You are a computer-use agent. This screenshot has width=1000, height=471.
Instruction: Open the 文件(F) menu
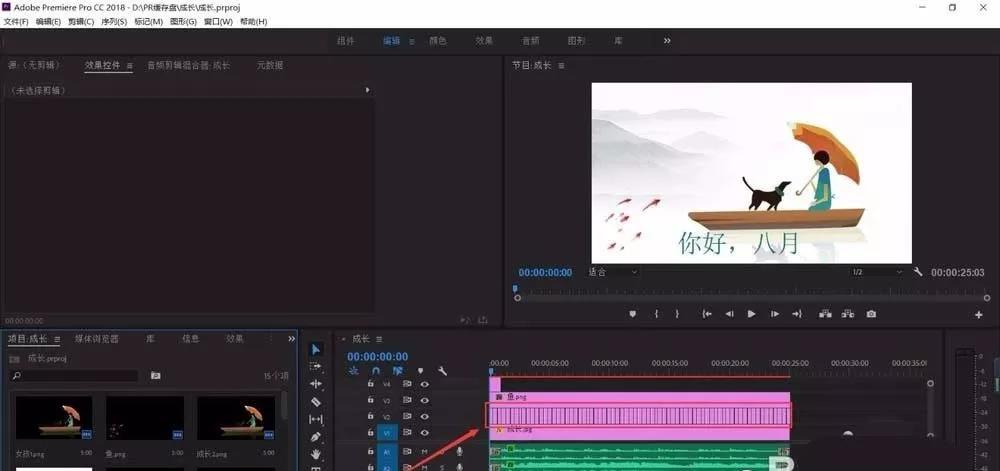tap(16, 22)
